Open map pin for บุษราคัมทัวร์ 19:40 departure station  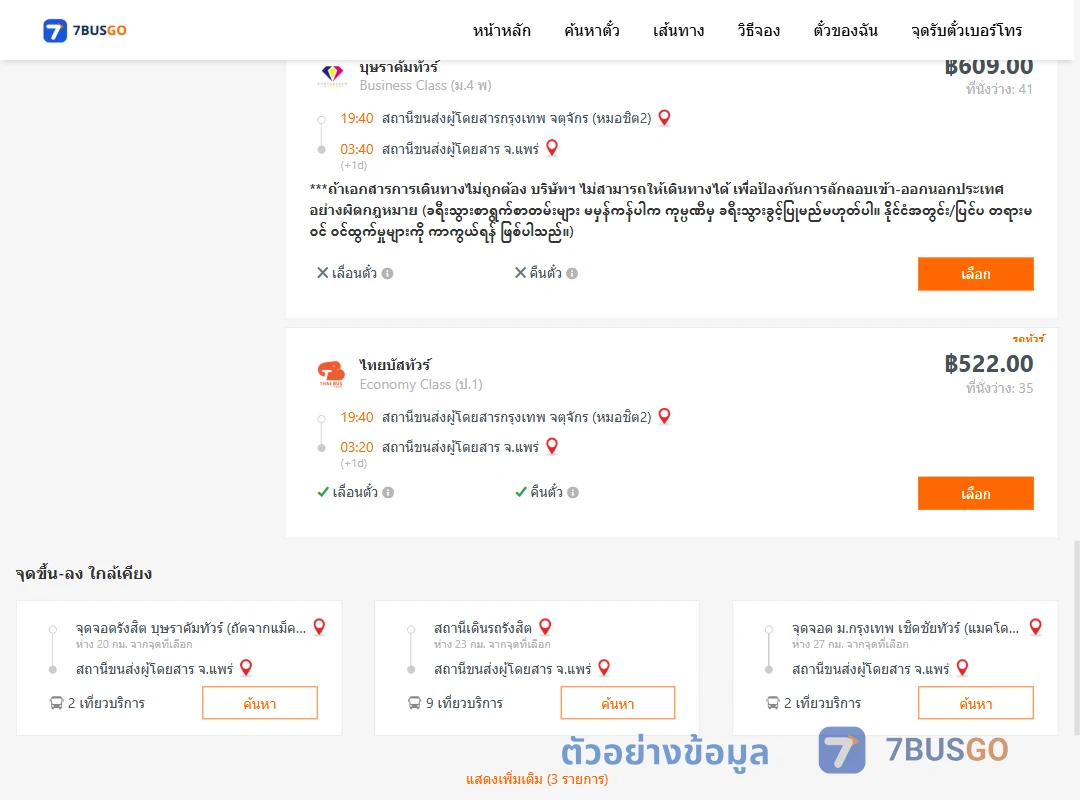(x=664, y=118)
